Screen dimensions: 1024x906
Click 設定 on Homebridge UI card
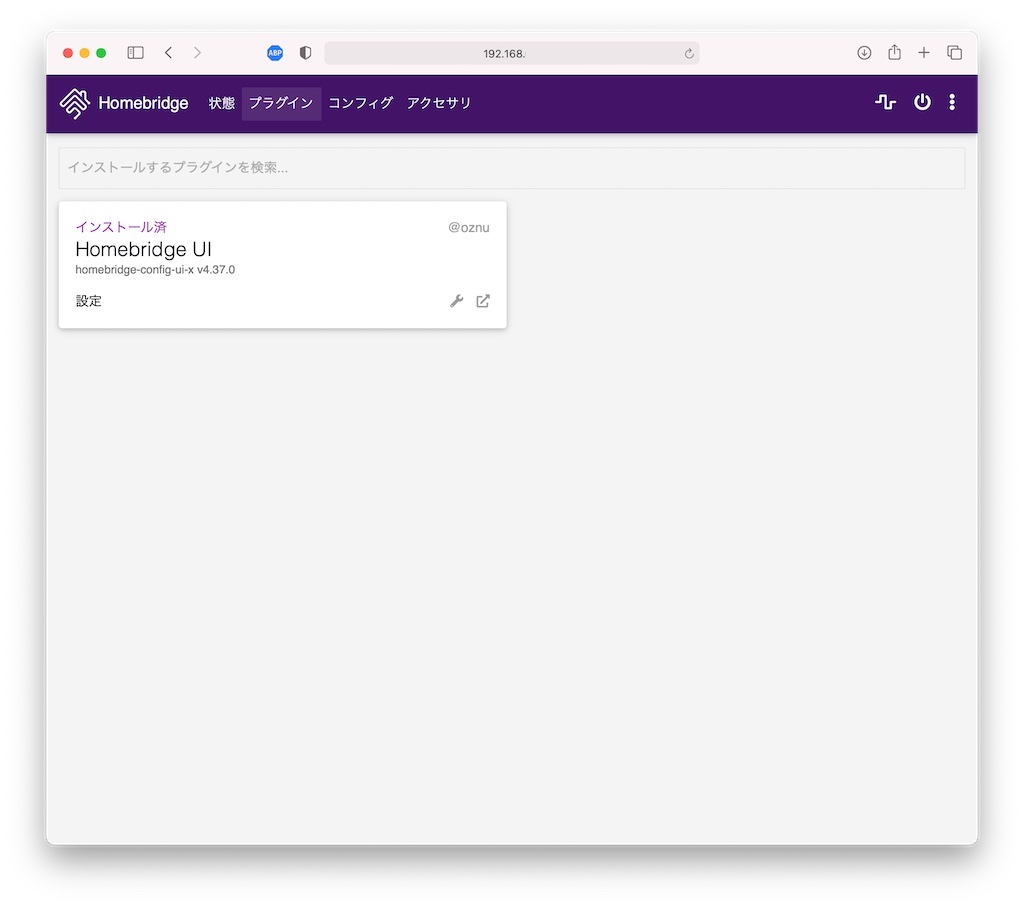tap(88, 301)
